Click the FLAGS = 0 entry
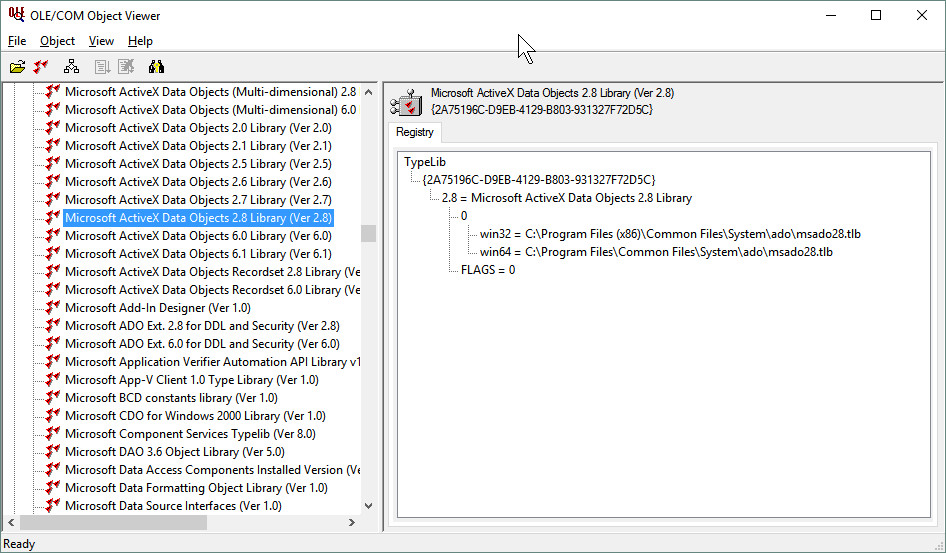Screen dimensions: 946x553 coord(488,270)
